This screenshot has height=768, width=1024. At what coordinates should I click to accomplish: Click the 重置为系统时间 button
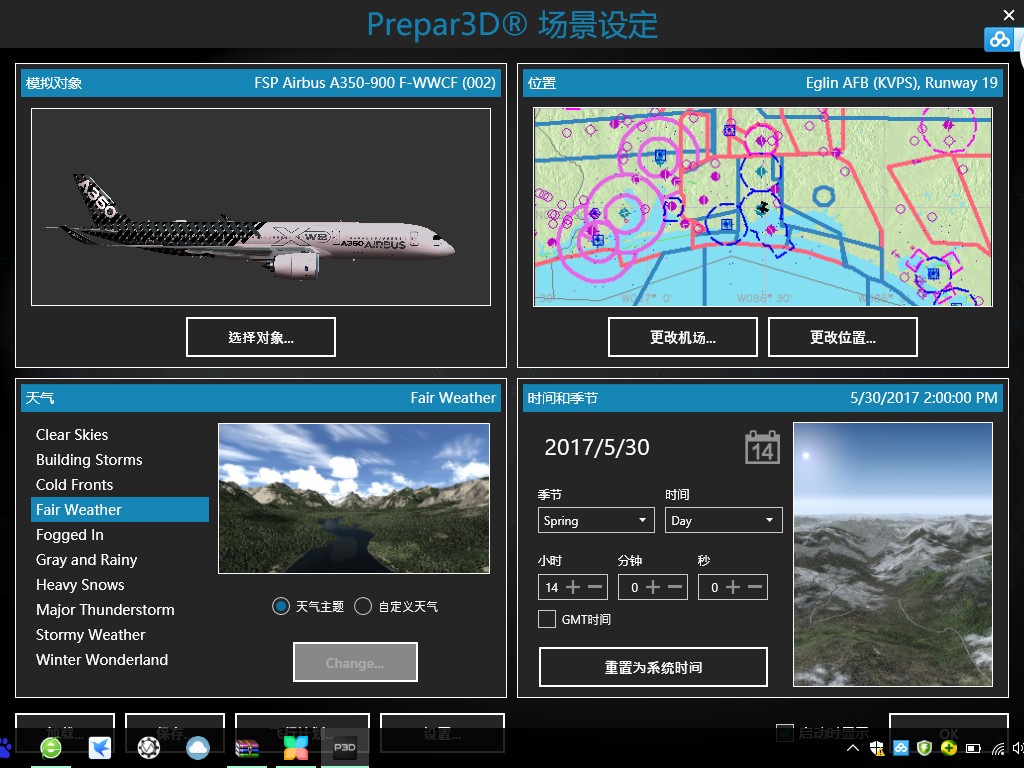coord(653,667)
